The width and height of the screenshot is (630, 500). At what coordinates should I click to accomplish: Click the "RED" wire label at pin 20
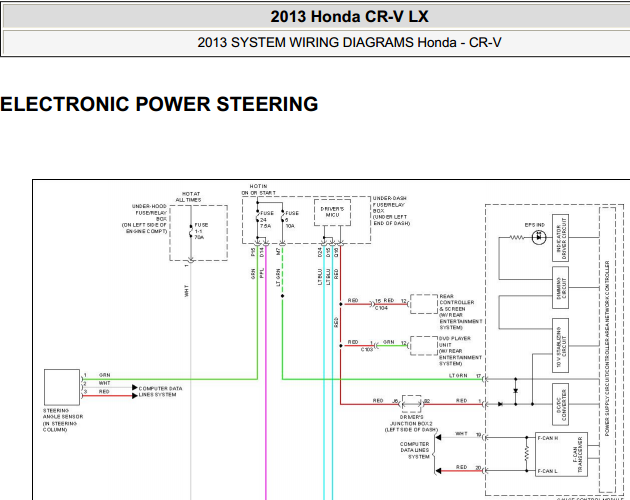[462, 467]
